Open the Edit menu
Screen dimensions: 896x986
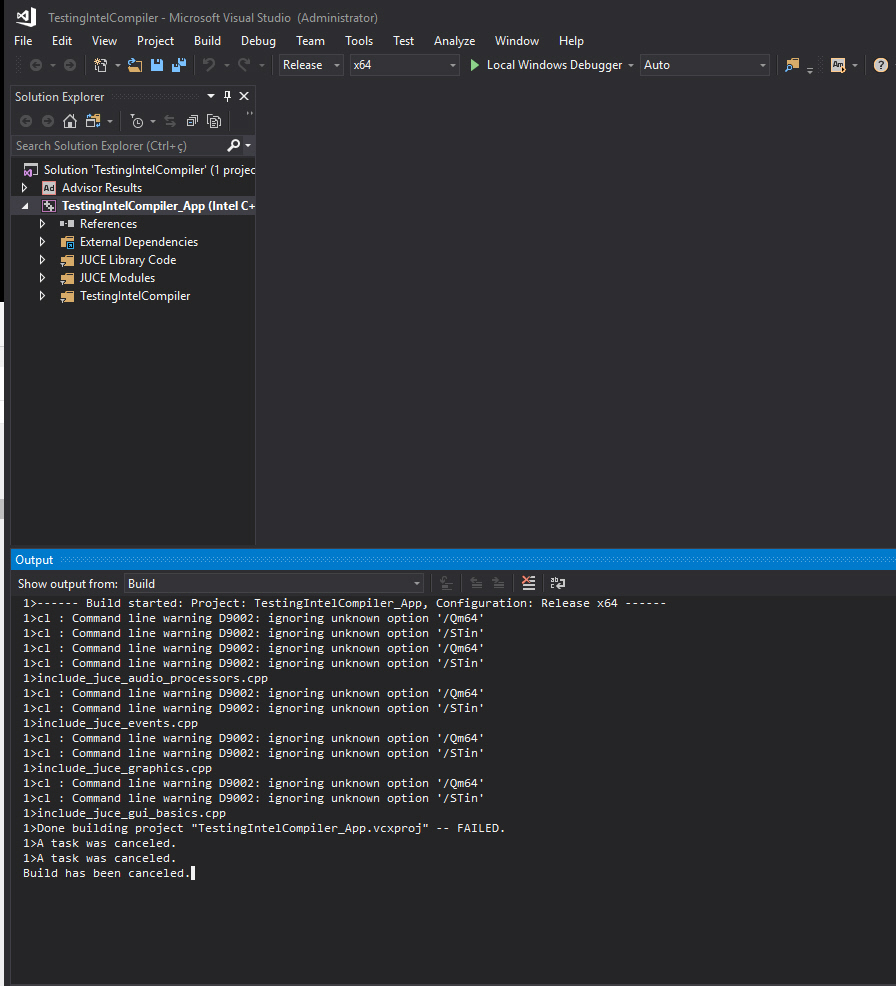(x=62, y=41)
